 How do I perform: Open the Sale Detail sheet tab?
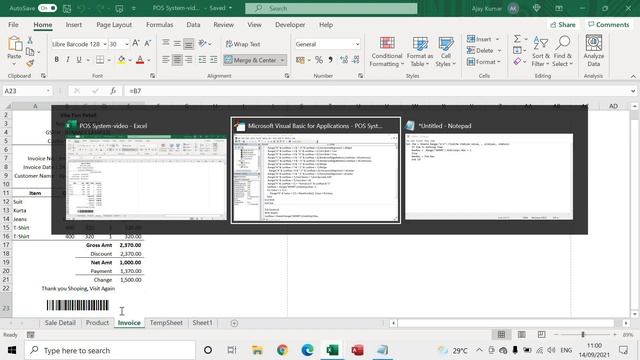click(x=60, y=323)
